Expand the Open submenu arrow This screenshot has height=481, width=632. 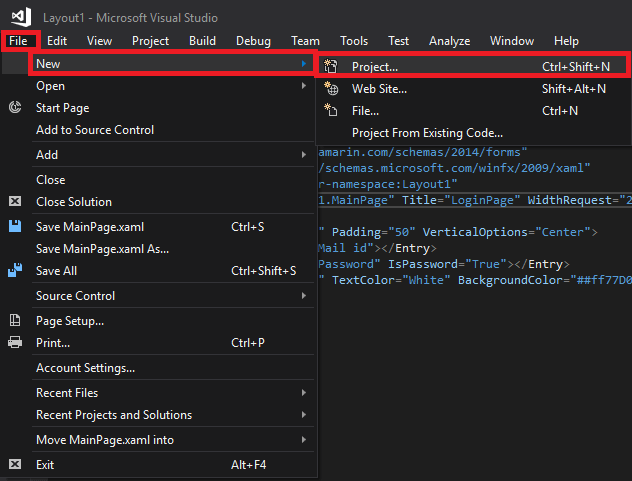[304, 86]
